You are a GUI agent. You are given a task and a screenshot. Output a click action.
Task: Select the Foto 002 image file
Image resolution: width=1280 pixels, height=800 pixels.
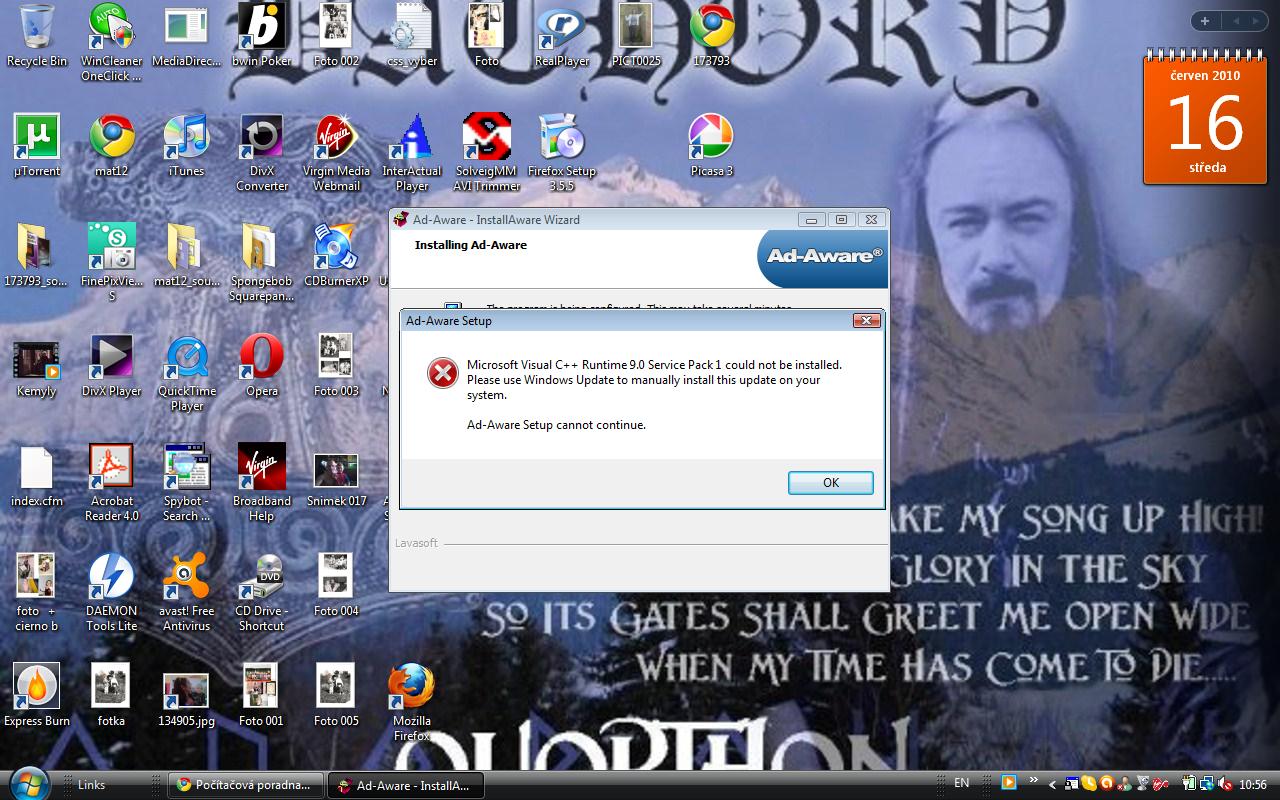[x=336, y=35]
